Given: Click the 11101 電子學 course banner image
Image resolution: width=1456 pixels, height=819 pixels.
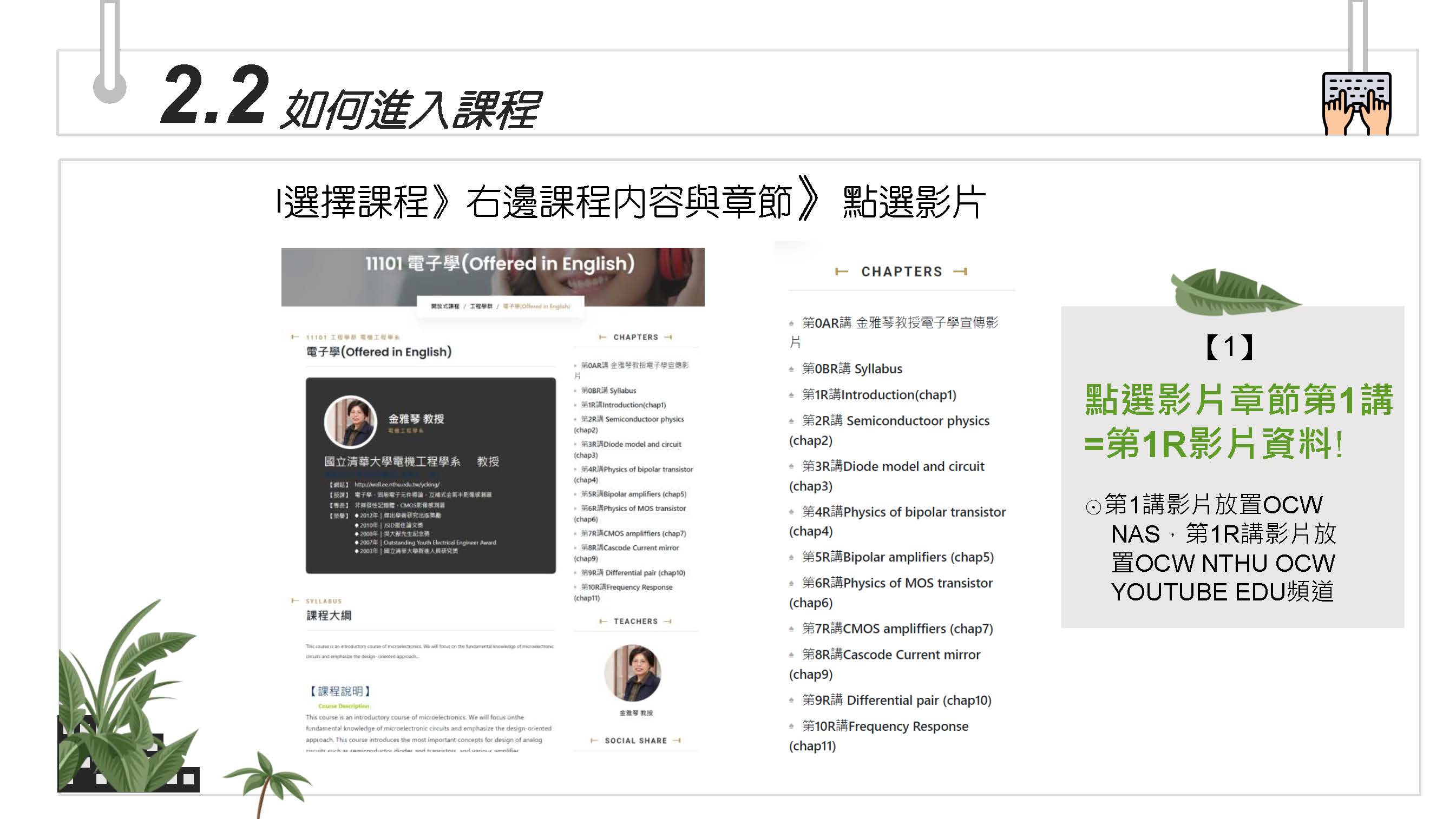Looking at the screenshot, I should click(x=493, y=271).
